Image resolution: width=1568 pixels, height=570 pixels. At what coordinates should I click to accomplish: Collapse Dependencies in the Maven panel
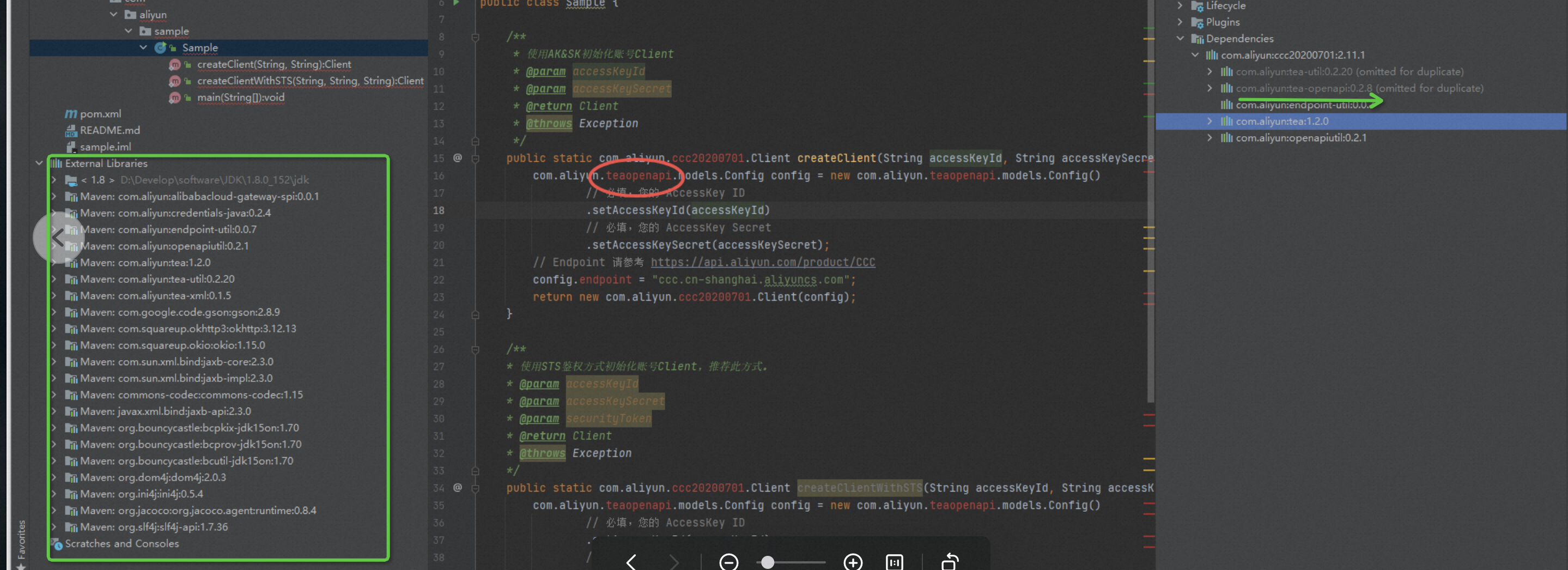(x=1180, y=38)
